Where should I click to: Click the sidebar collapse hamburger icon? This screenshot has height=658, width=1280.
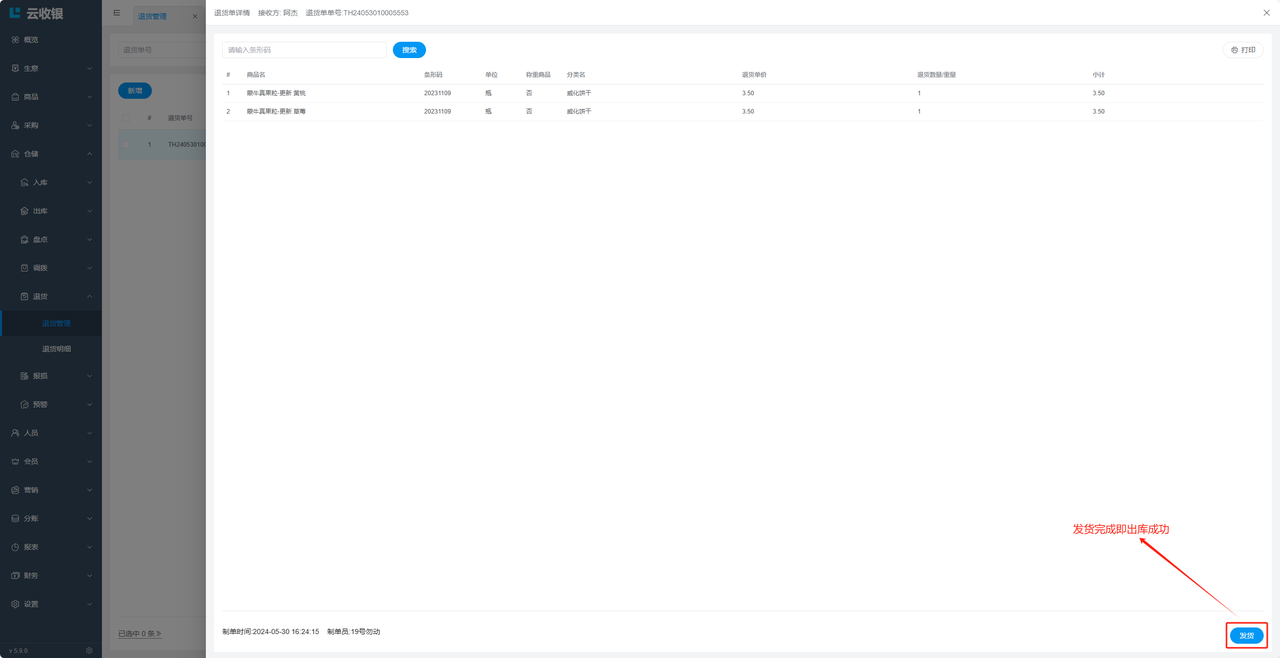[117, 13]
